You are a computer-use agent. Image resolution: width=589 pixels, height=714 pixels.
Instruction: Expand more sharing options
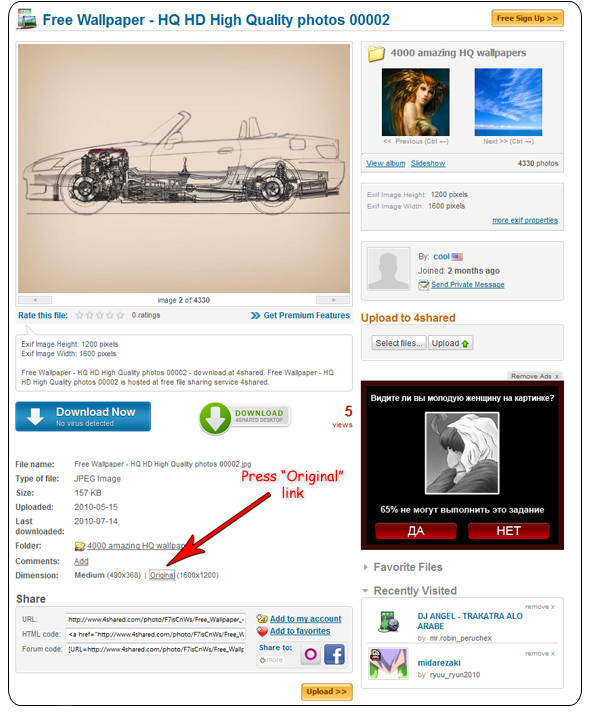click(x=271, y=660)
